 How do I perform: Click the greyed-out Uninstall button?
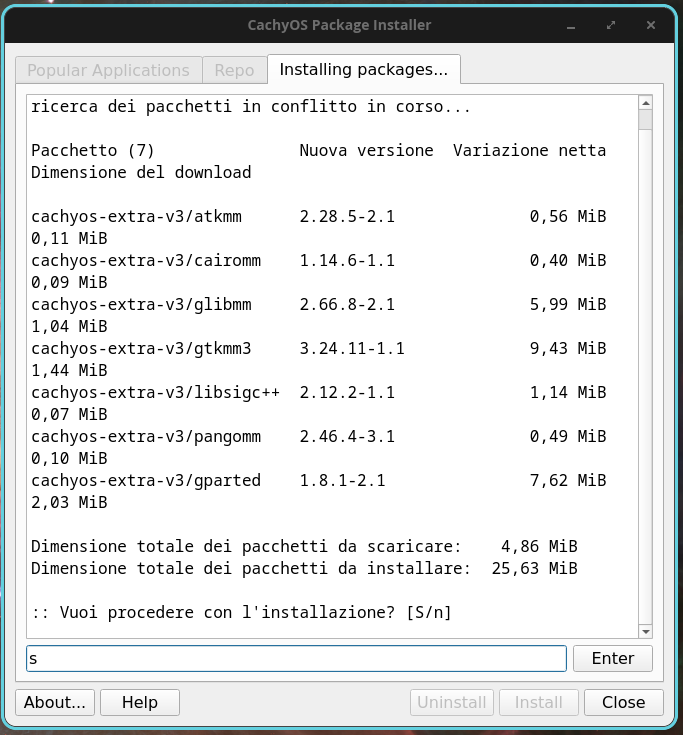(452, 702)
